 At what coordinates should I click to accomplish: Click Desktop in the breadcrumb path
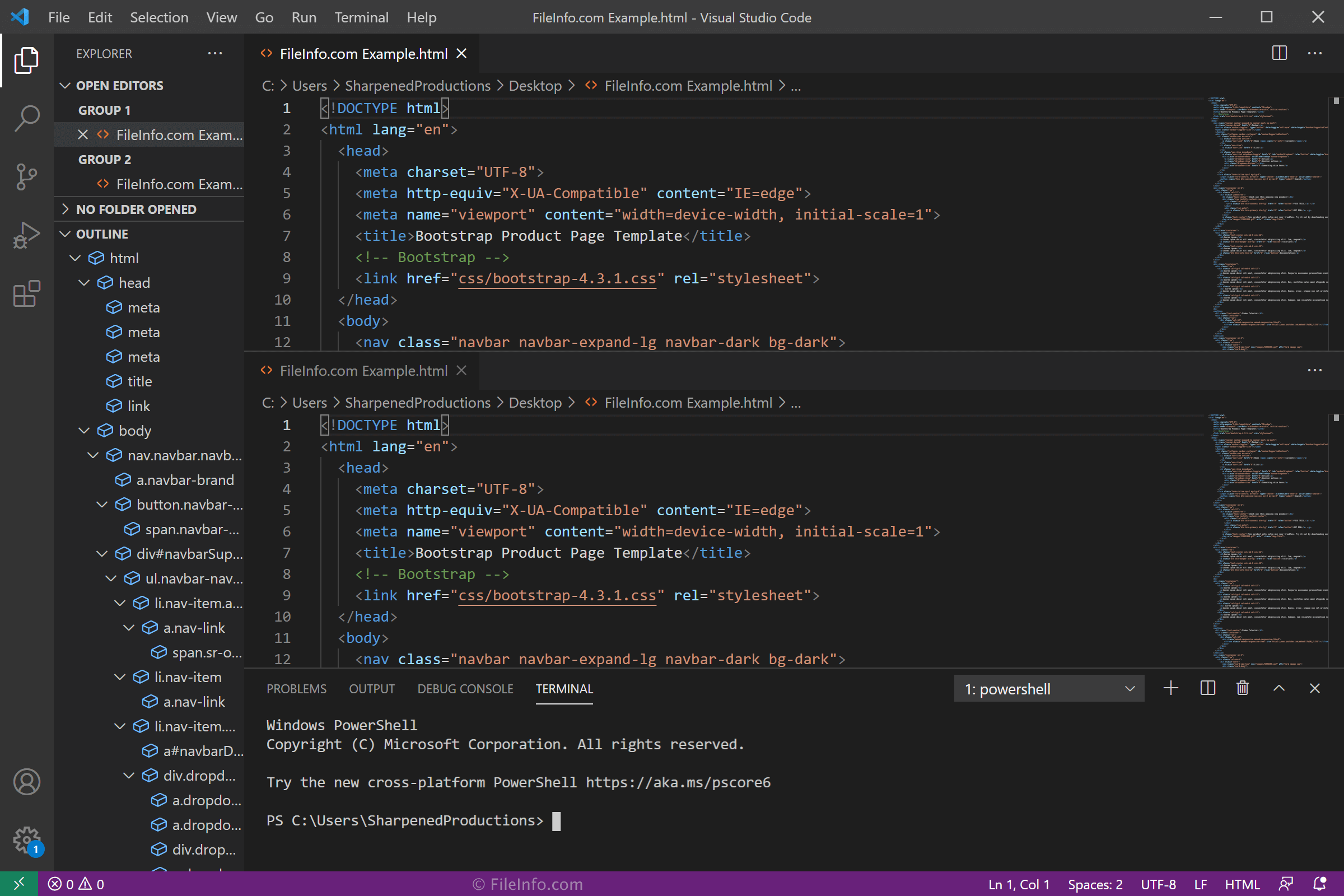tap(535, 86)
